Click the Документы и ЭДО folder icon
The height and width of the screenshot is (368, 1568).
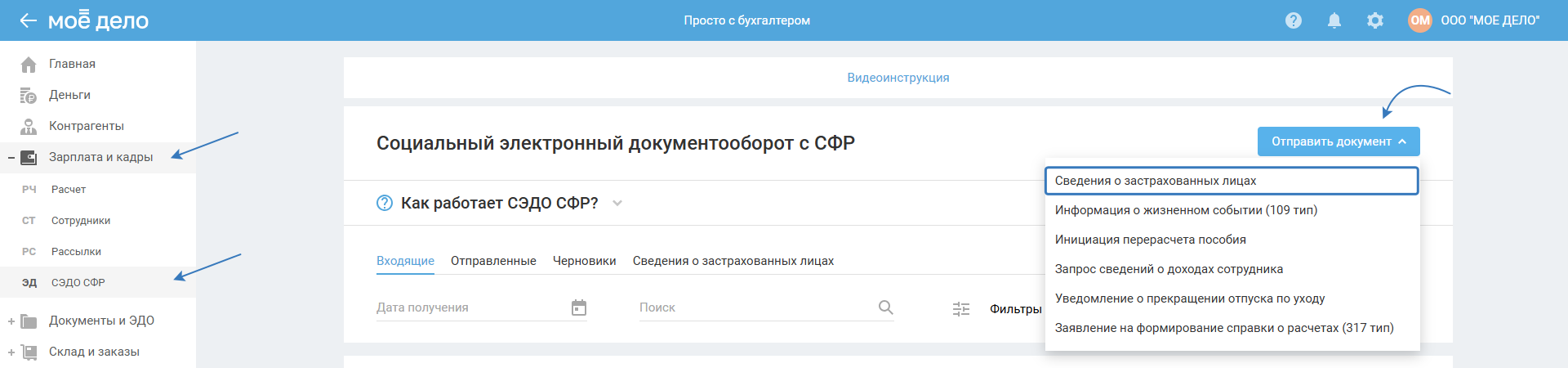point(29,321)
